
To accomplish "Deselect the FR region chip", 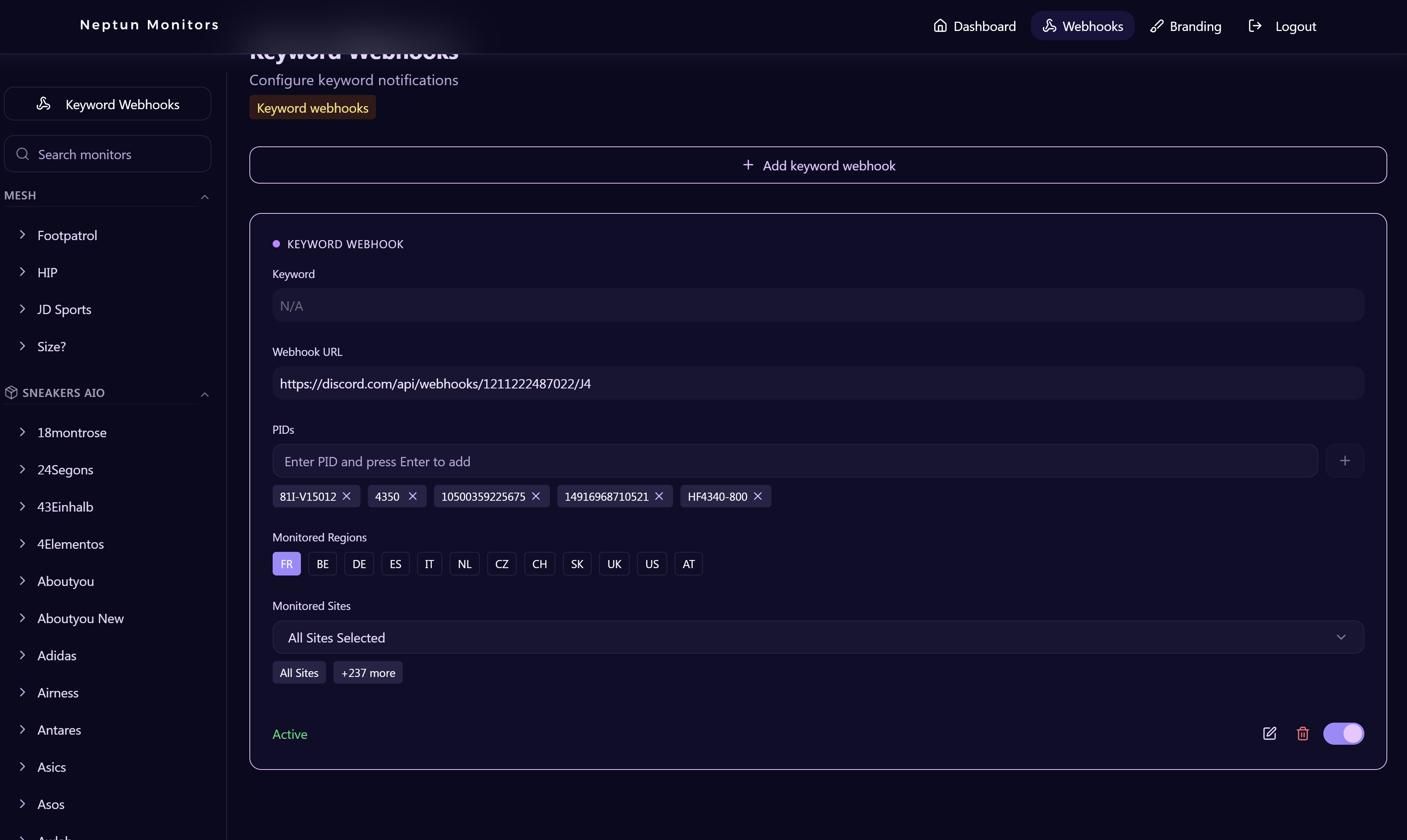I will (286, 564).
